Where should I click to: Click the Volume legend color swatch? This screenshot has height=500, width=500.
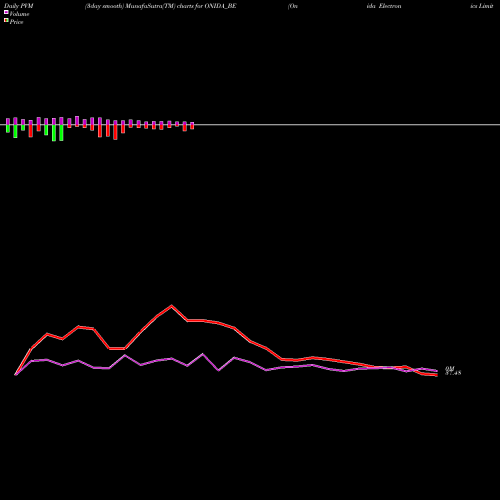point(6,12)
